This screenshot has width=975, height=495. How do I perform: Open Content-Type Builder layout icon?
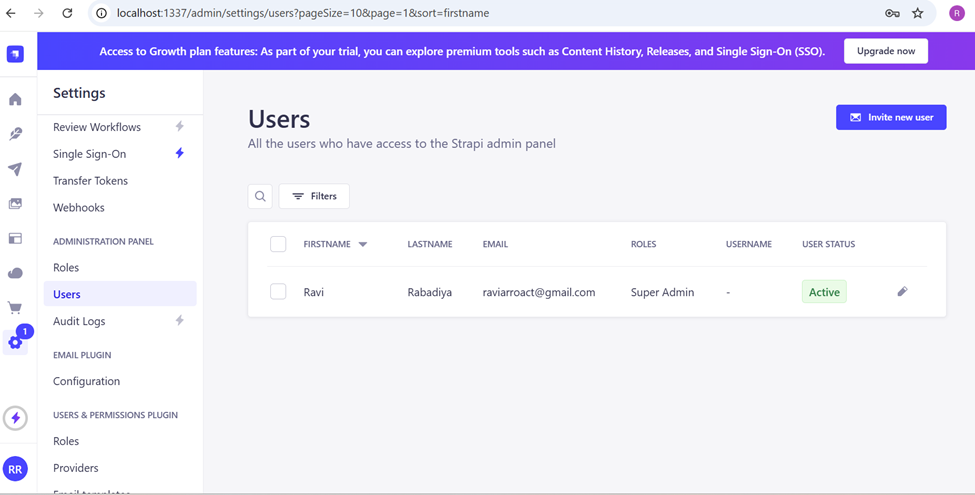[15, 239]
